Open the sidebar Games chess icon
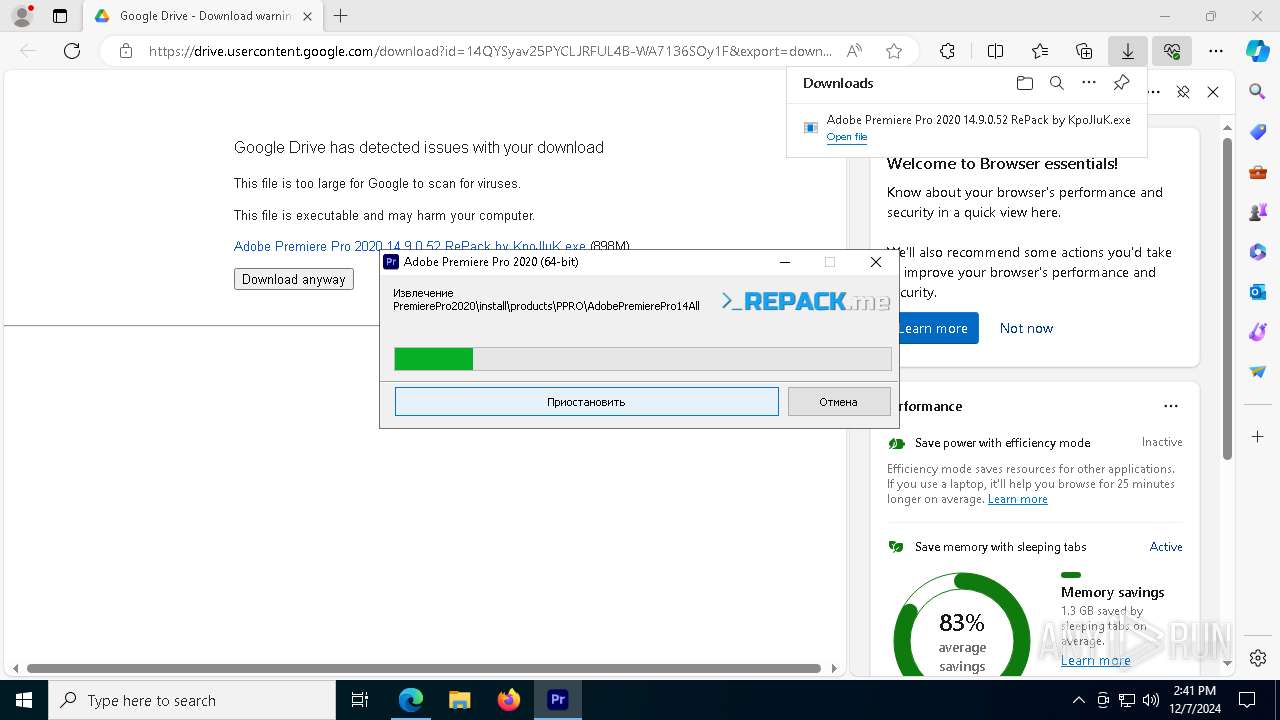Screen dimensions: 1280x720 [x=1258, y=212]
